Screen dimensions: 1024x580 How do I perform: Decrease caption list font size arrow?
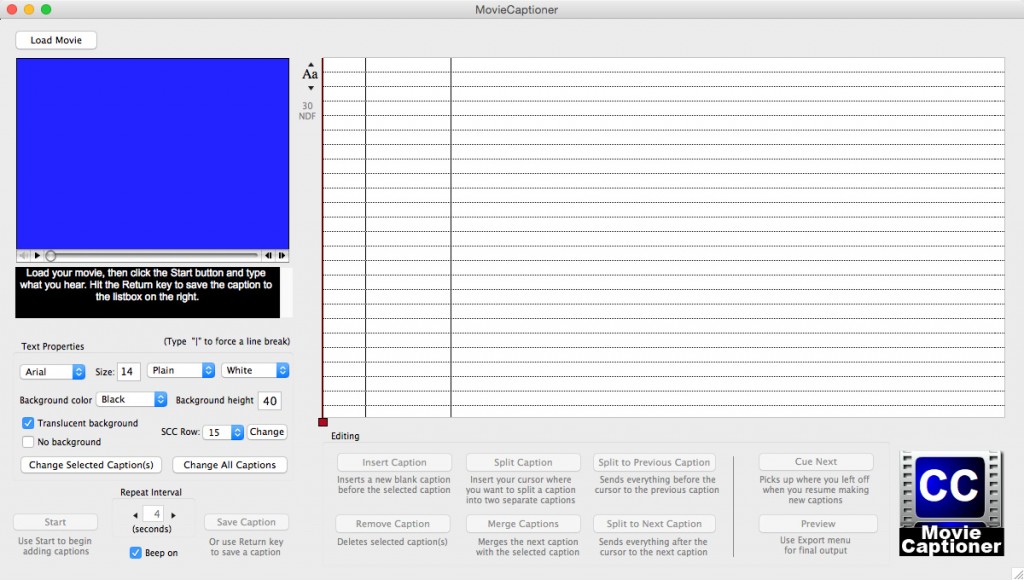311,88
